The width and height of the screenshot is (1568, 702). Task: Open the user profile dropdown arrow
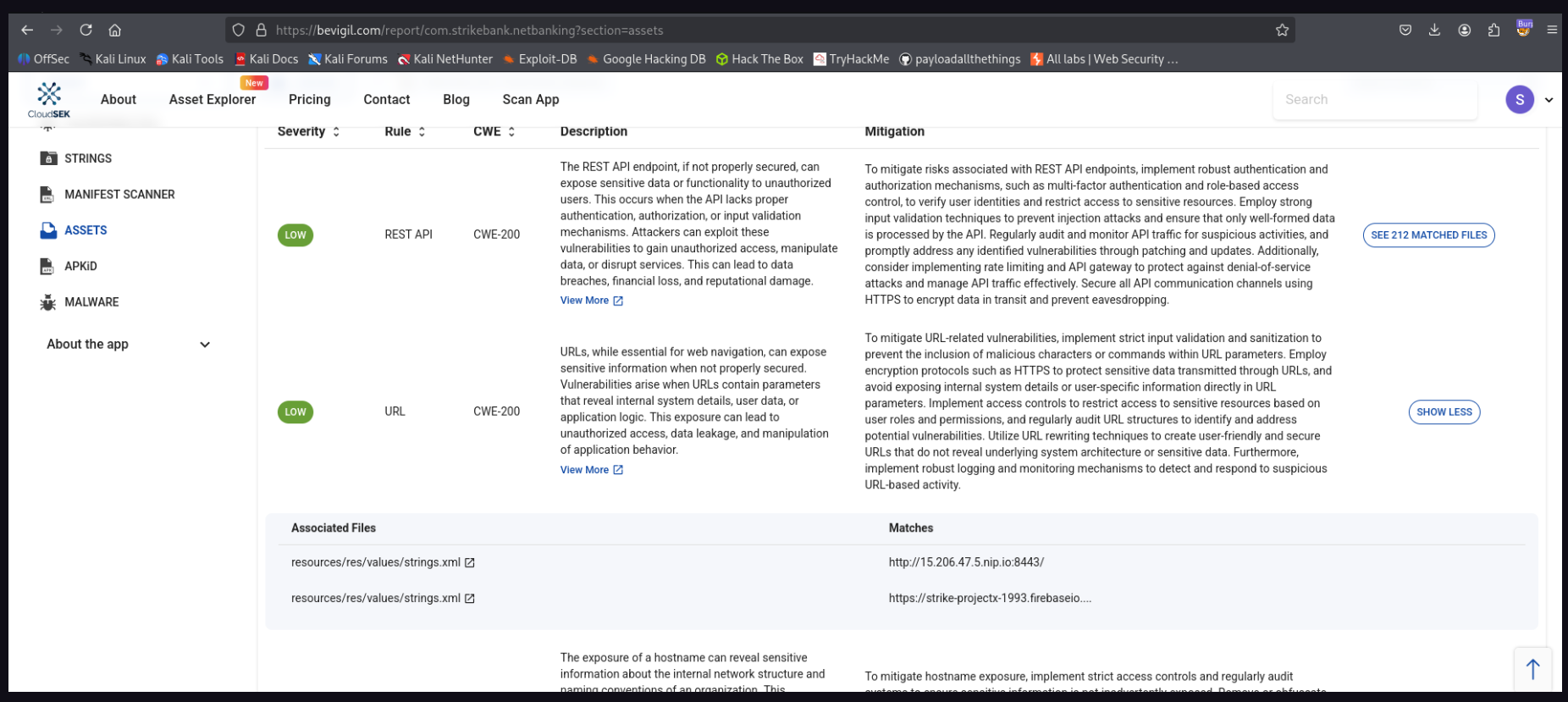[1549, 100]
